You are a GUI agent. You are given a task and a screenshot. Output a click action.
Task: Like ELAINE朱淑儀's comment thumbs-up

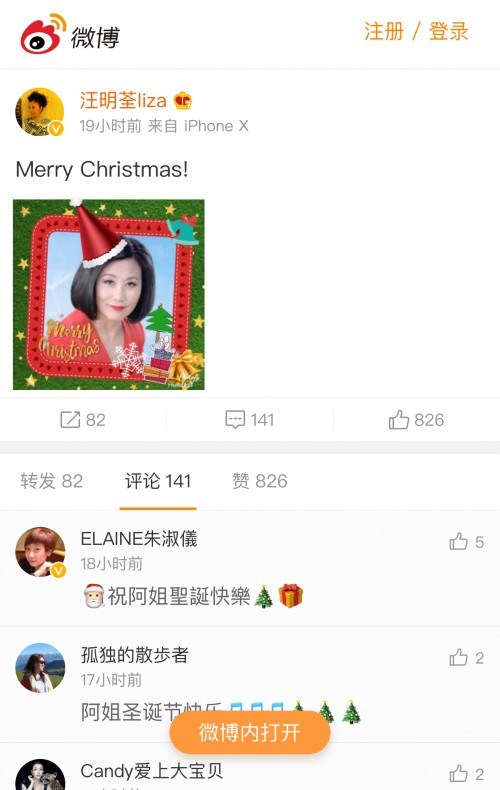(459, 542)
